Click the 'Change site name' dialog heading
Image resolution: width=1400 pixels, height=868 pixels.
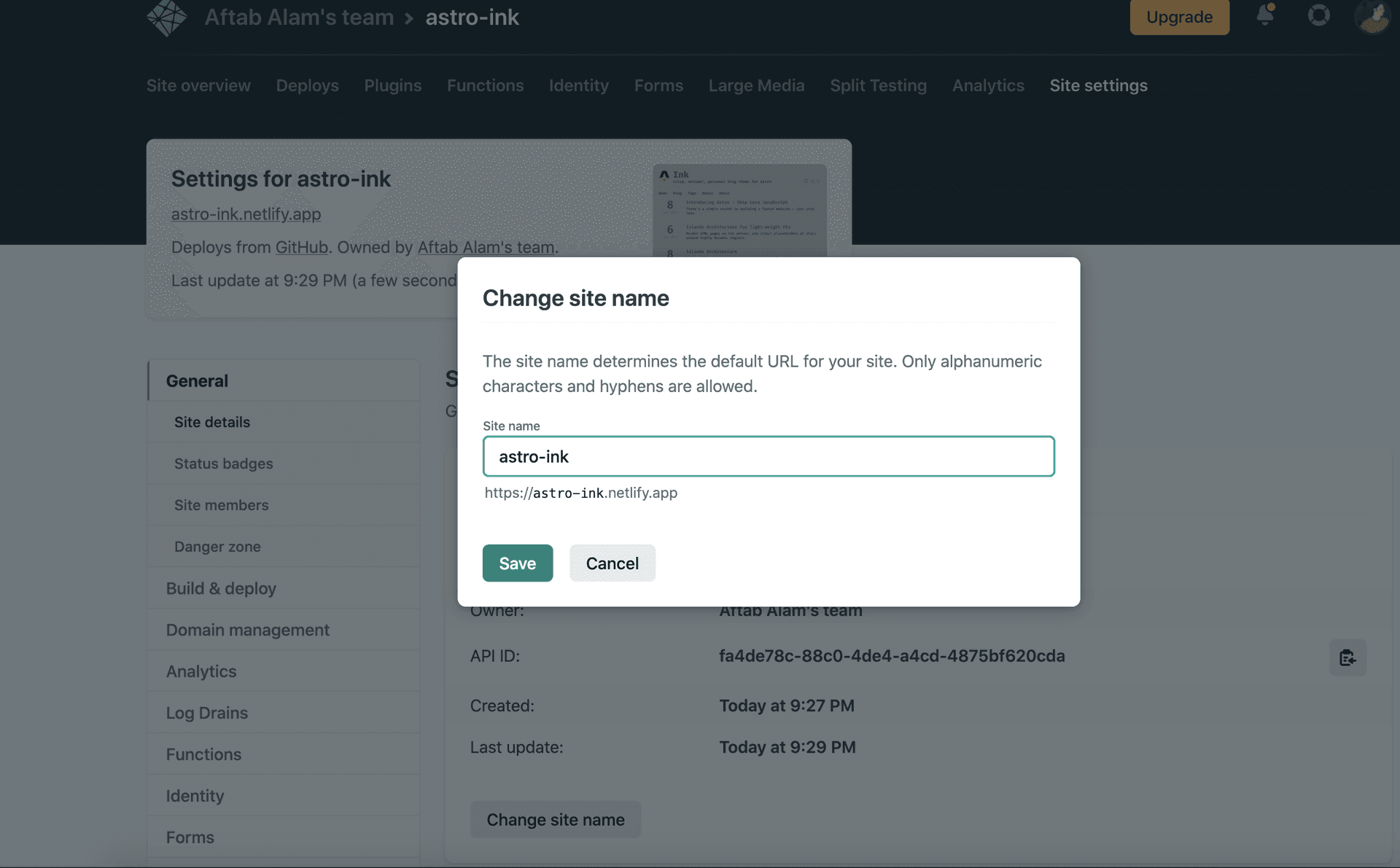575,298
